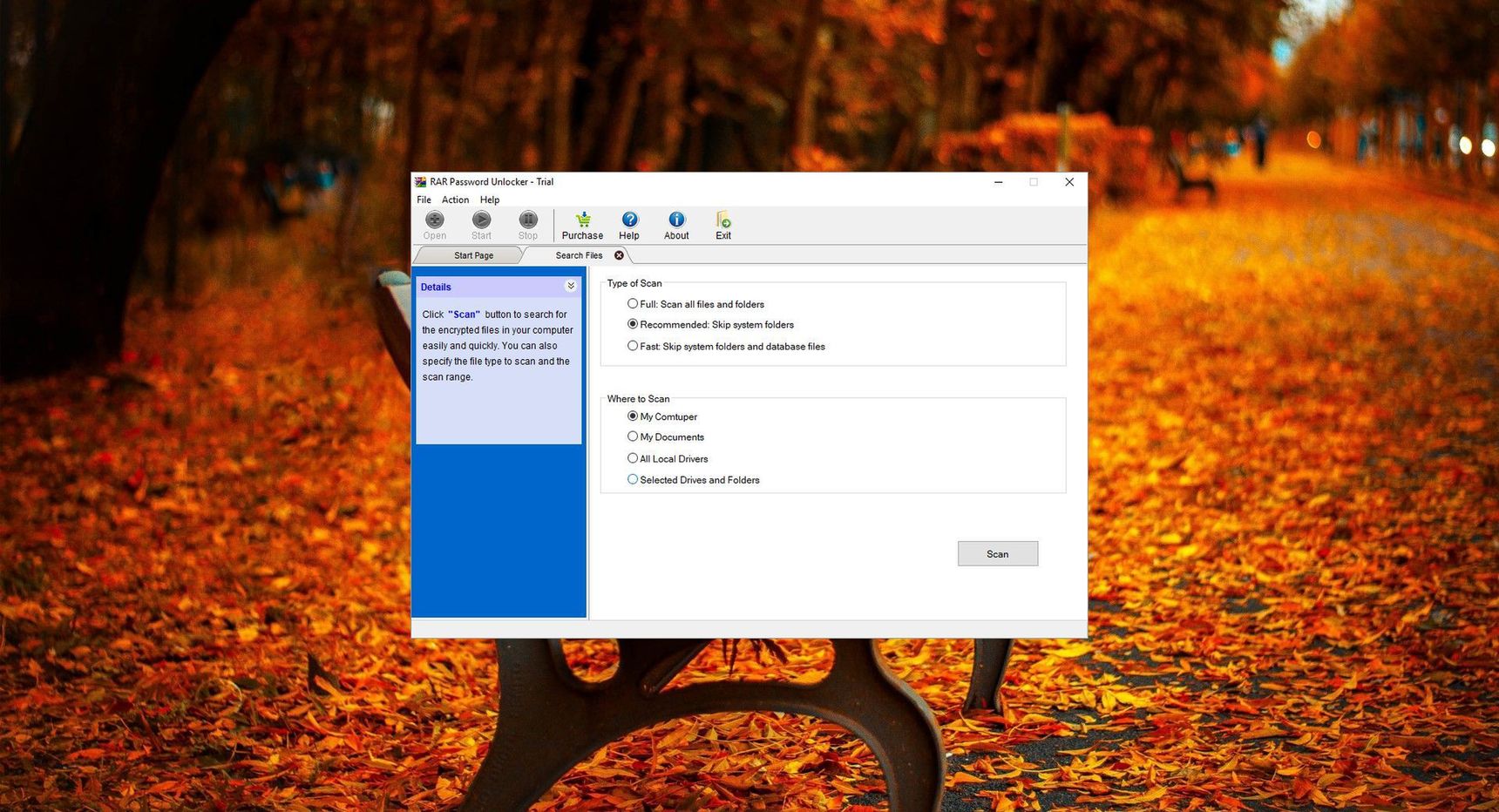Open the Purchase shopping cart icon
This screenshot has width=1499, height=812.
pos(582,225)
